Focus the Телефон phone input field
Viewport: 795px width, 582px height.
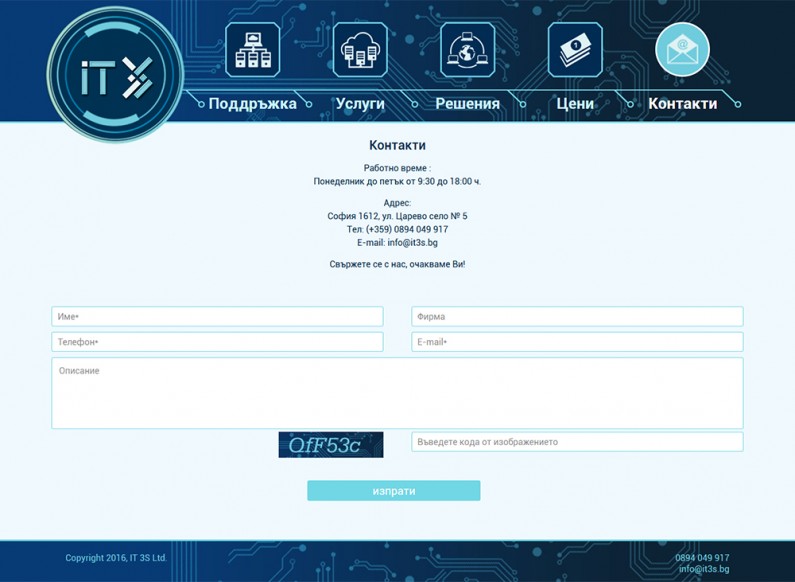217,342
